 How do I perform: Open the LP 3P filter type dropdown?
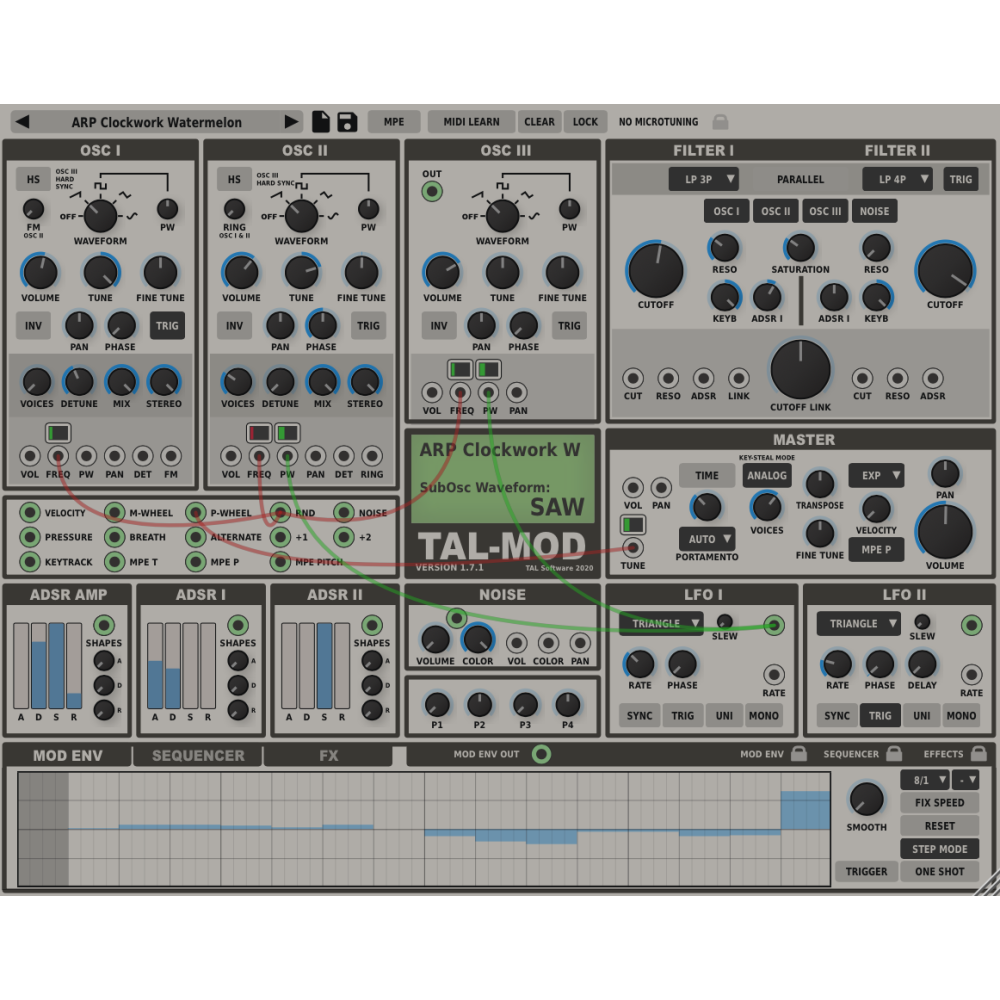704,179
